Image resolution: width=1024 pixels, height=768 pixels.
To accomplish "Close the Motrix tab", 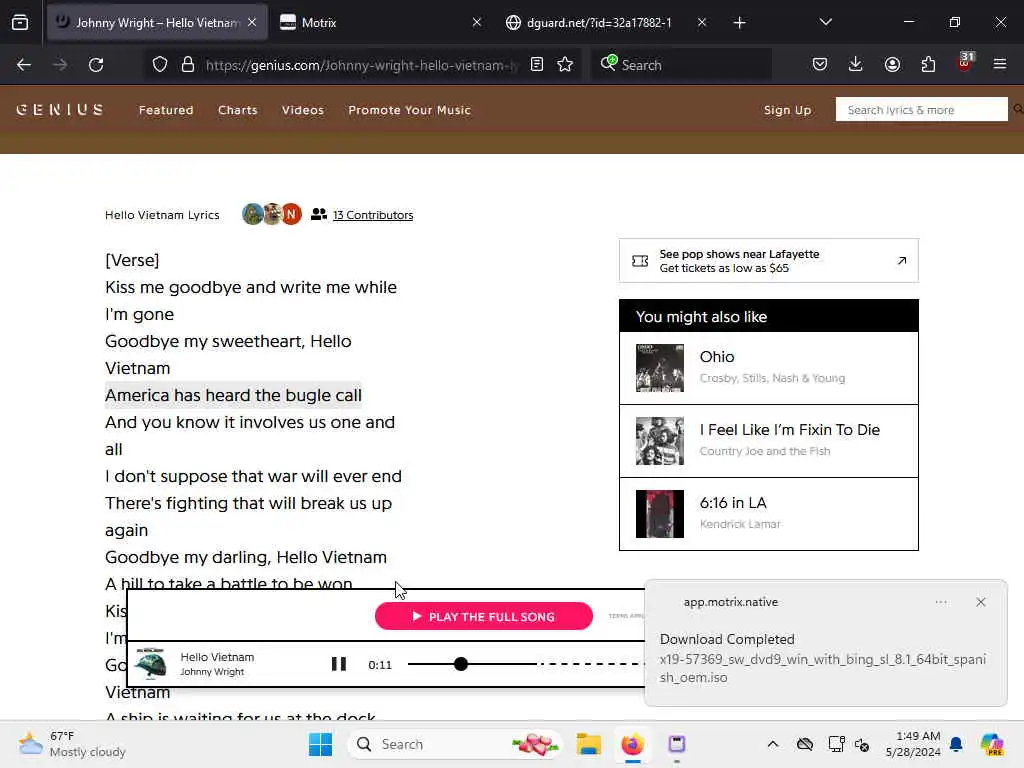I will [x=477, y=23].
